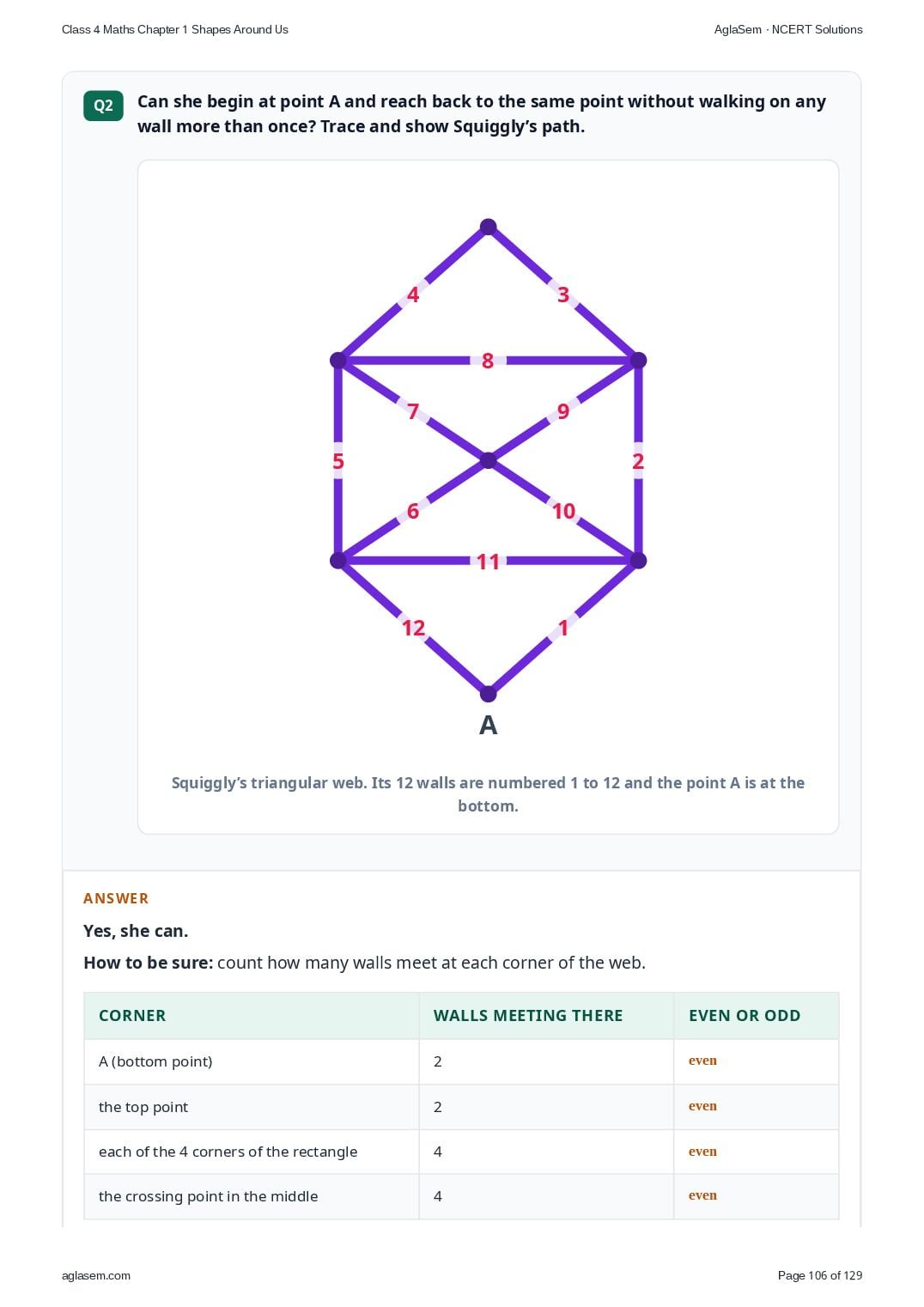Click wall number 3 label
The image size is (924, 1307).
pos(563,295)
